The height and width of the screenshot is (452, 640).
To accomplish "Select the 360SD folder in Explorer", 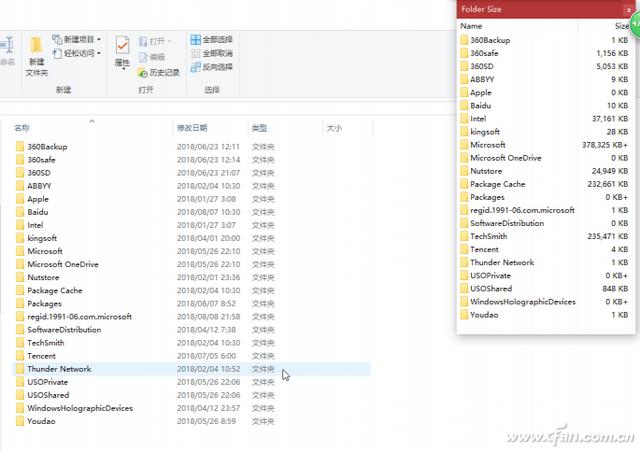I will [x=33, y=173].
